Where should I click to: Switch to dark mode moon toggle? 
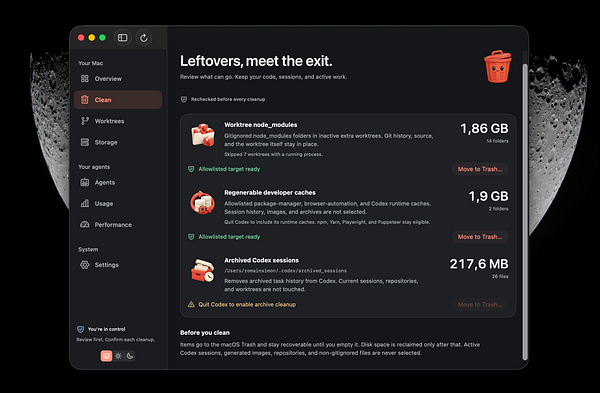tap(130, 356)
